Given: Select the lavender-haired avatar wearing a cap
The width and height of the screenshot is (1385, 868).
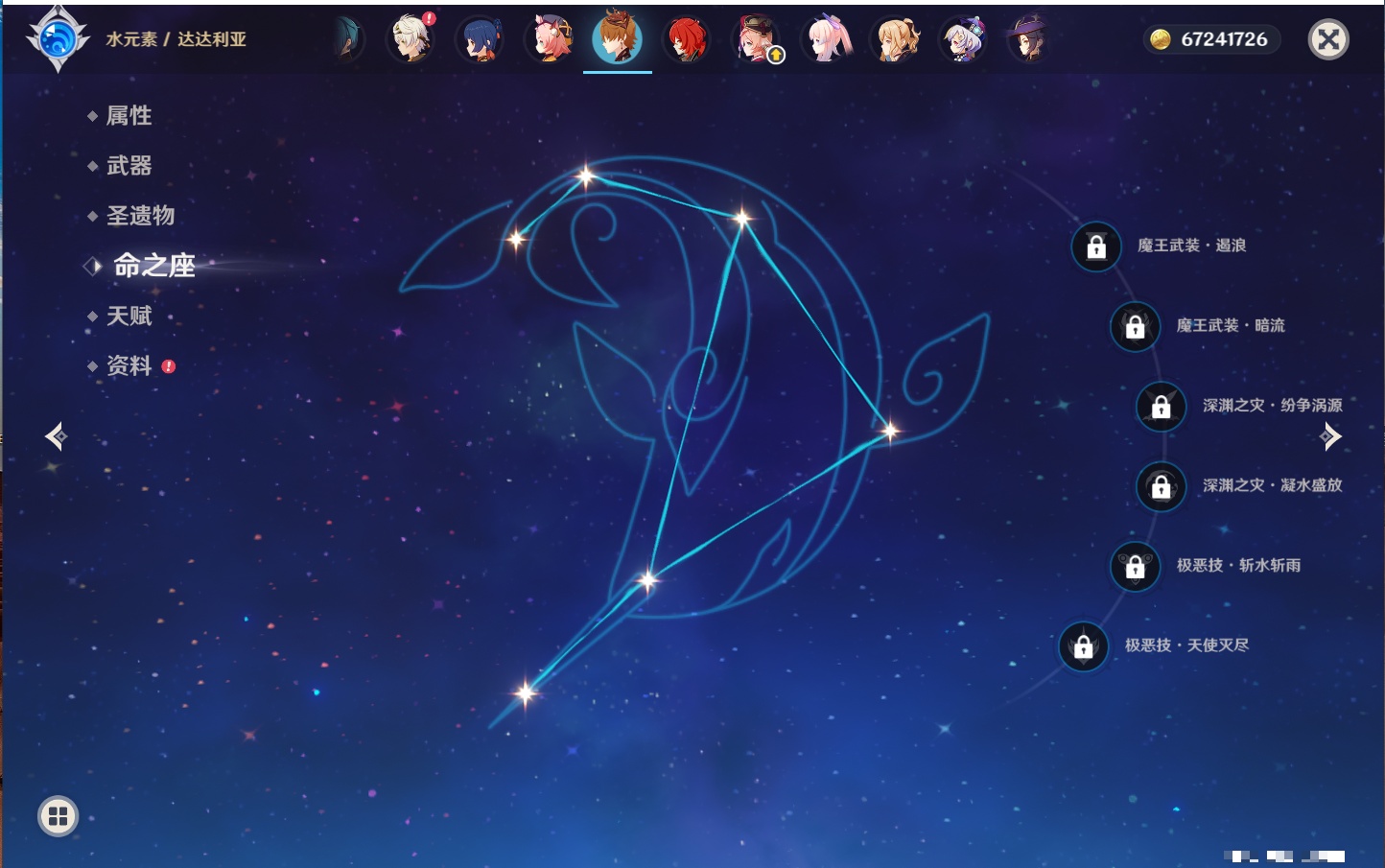Looking at the screenshot, I should coord(963,39).
